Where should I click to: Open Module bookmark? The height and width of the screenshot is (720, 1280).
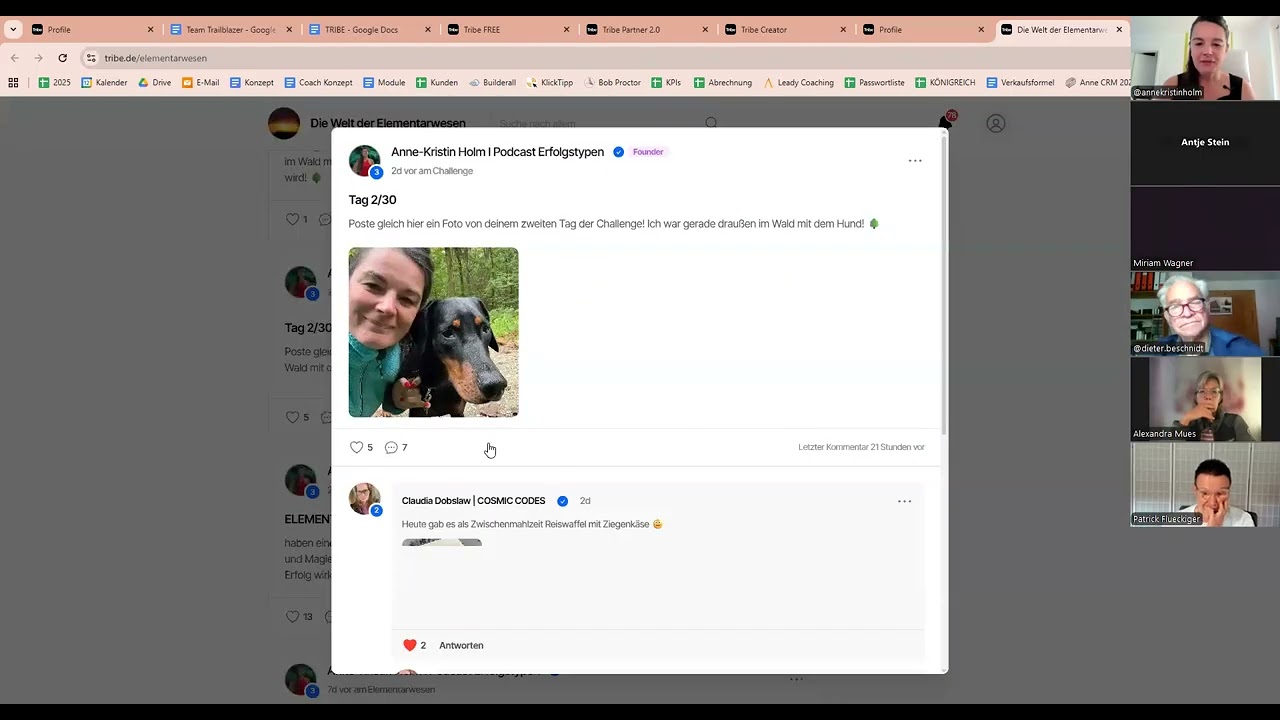(384, 82)
